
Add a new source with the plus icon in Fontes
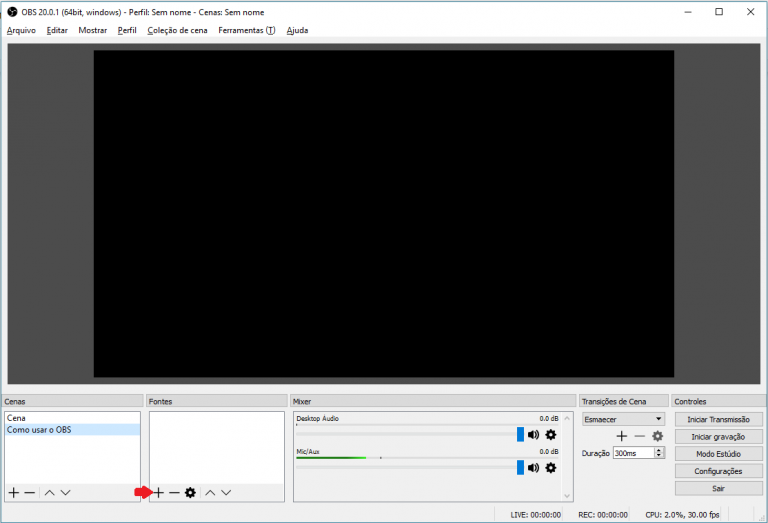pyautogui.click(x=158, y=492)
